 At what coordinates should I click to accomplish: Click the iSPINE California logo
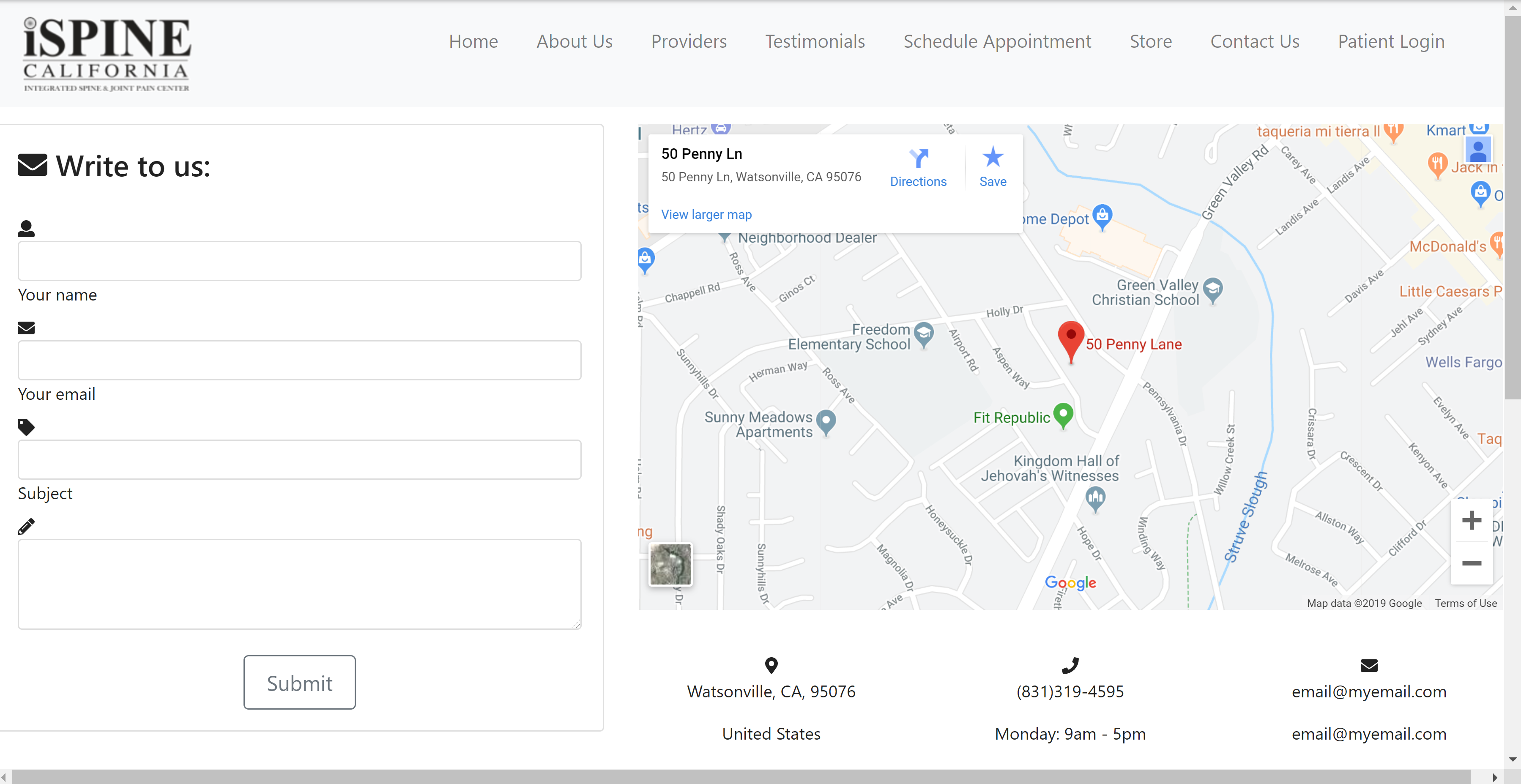tap(107, 55)
